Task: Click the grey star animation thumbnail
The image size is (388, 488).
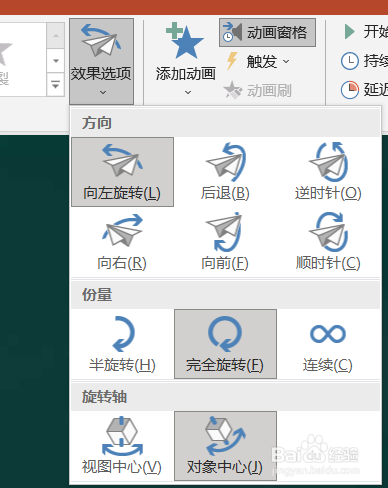Action: pos(5,55)
